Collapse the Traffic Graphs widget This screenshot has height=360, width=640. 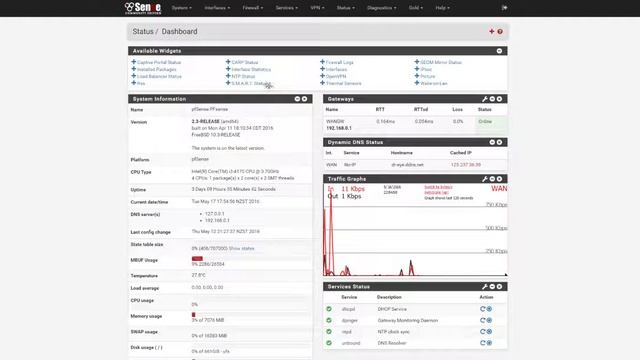[492, 179]
